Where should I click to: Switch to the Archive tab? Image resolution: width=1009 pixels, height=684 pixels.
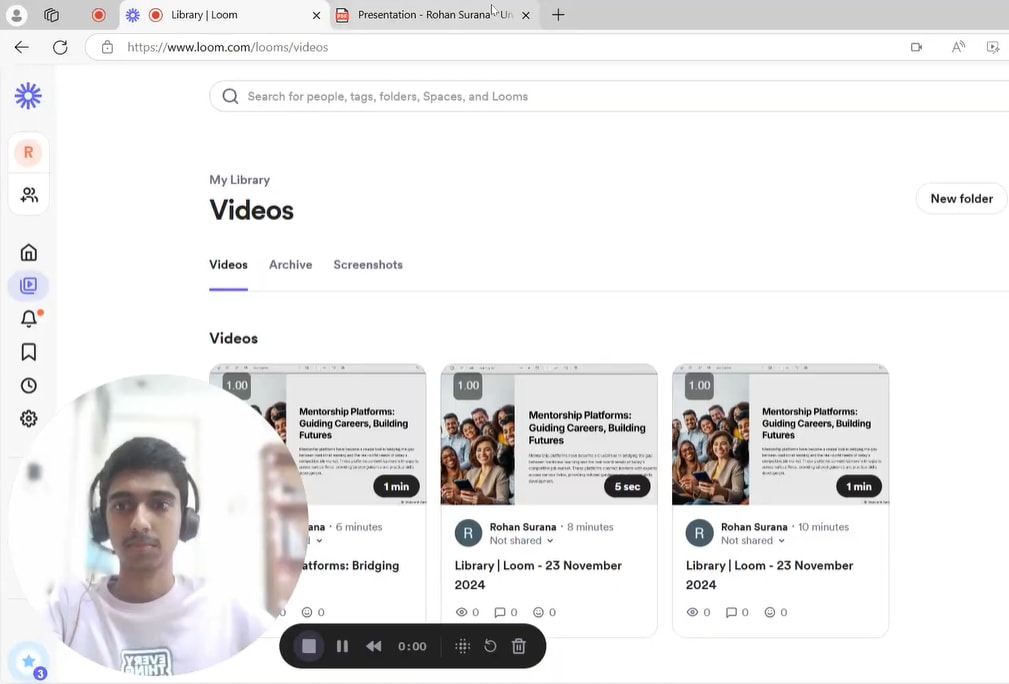[290, 265]
